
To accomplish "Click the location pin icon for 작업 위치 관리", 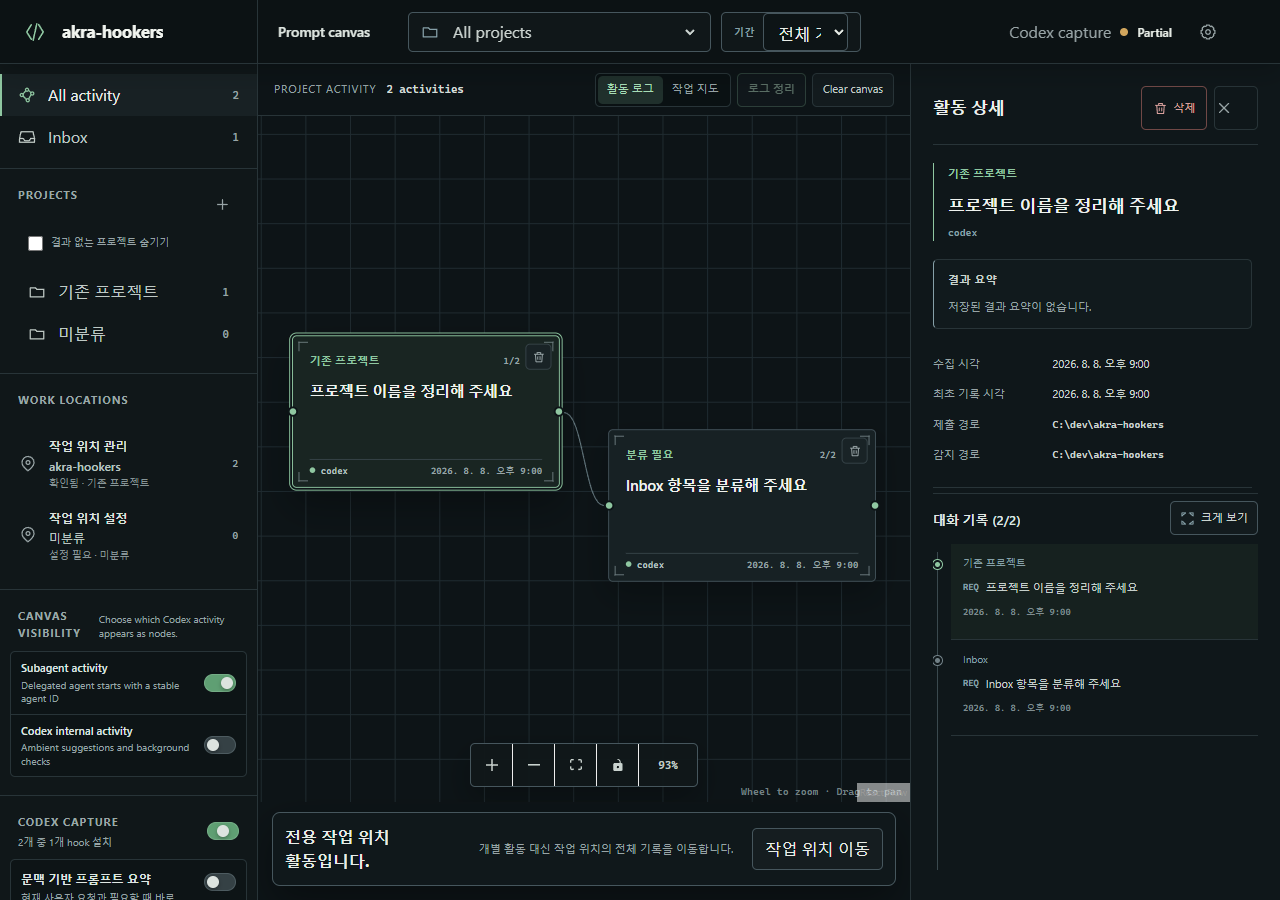I will [28, 464].
